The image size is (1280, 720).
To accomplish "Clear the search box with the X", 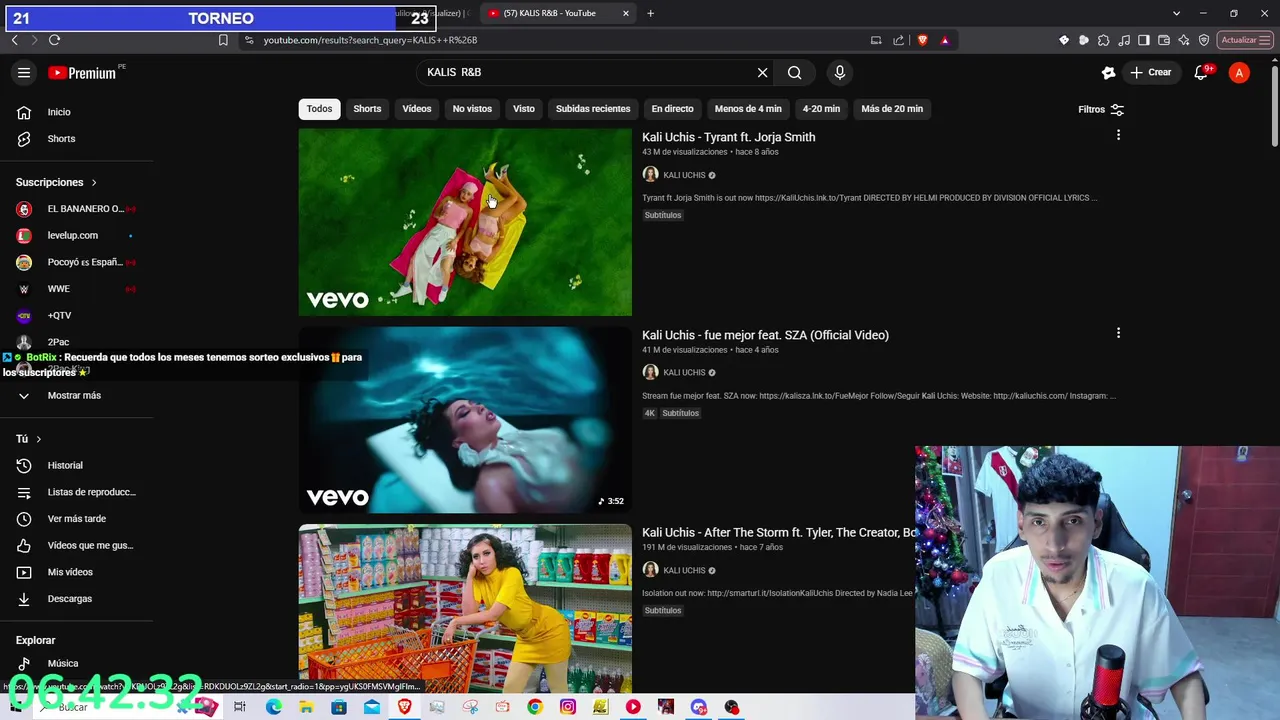I will (x=762, y=72).
